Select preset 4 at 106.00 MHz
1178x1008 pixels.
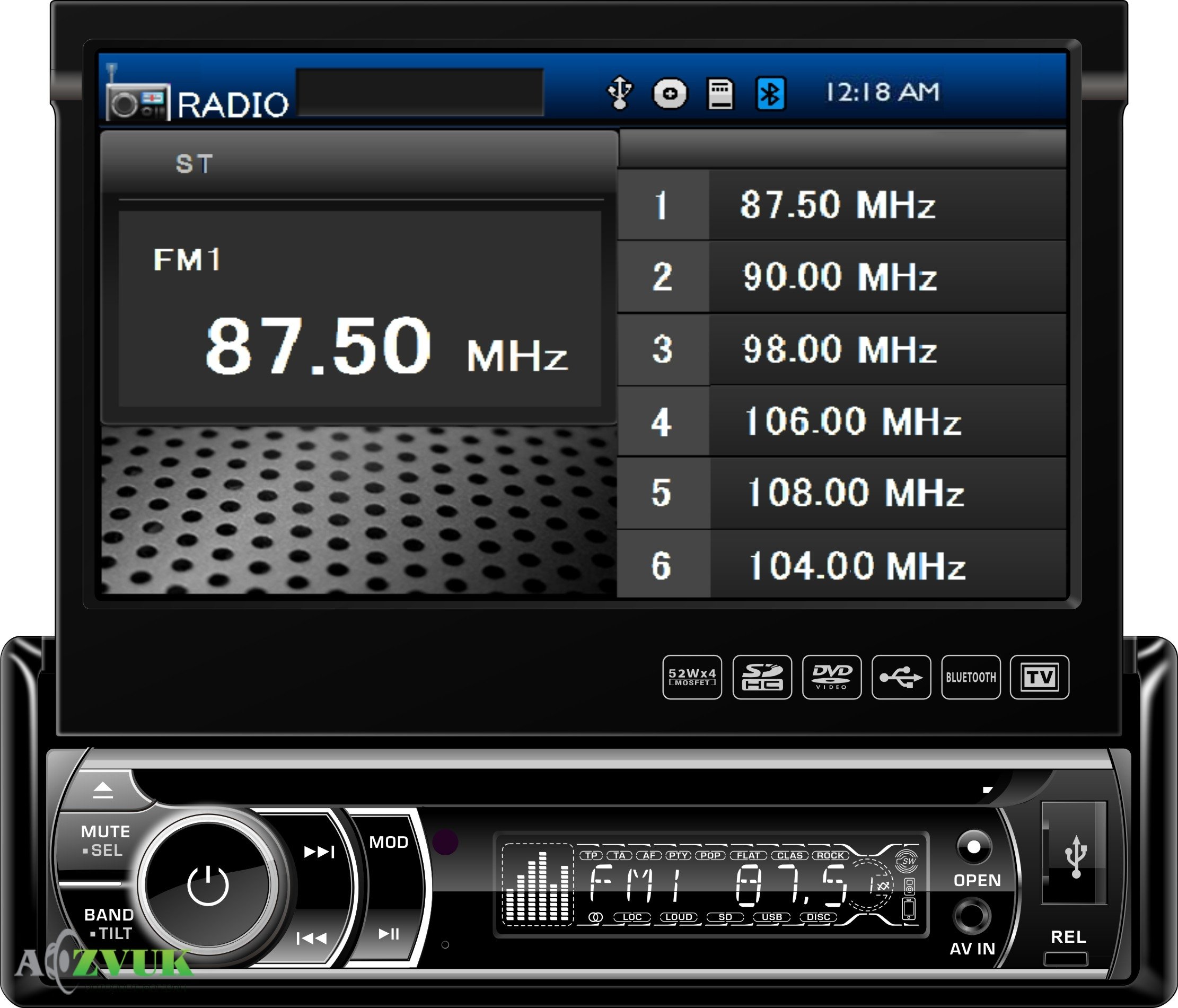click(x=841, y=421)
